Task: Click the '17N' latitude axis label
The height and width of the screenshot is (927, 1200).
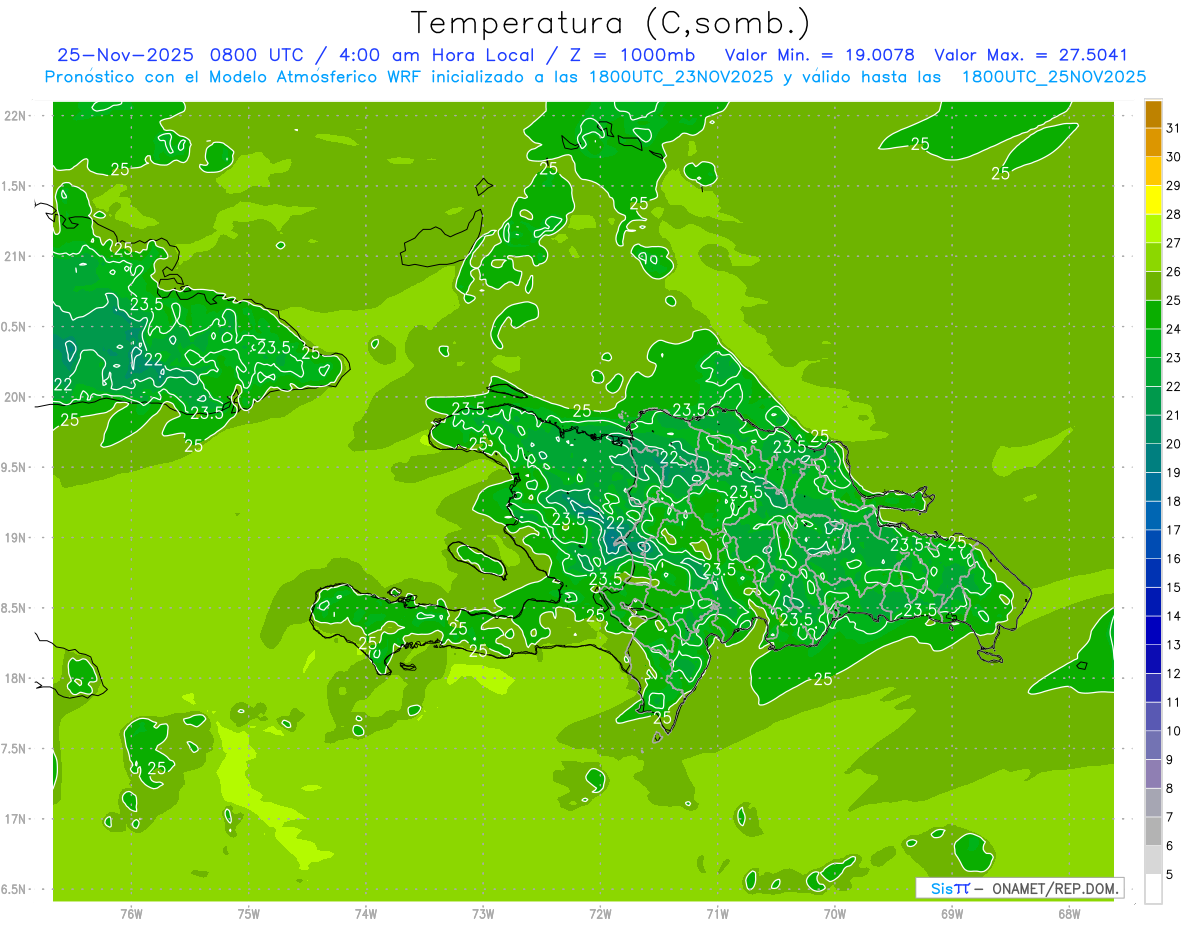Action: [16, 819]
